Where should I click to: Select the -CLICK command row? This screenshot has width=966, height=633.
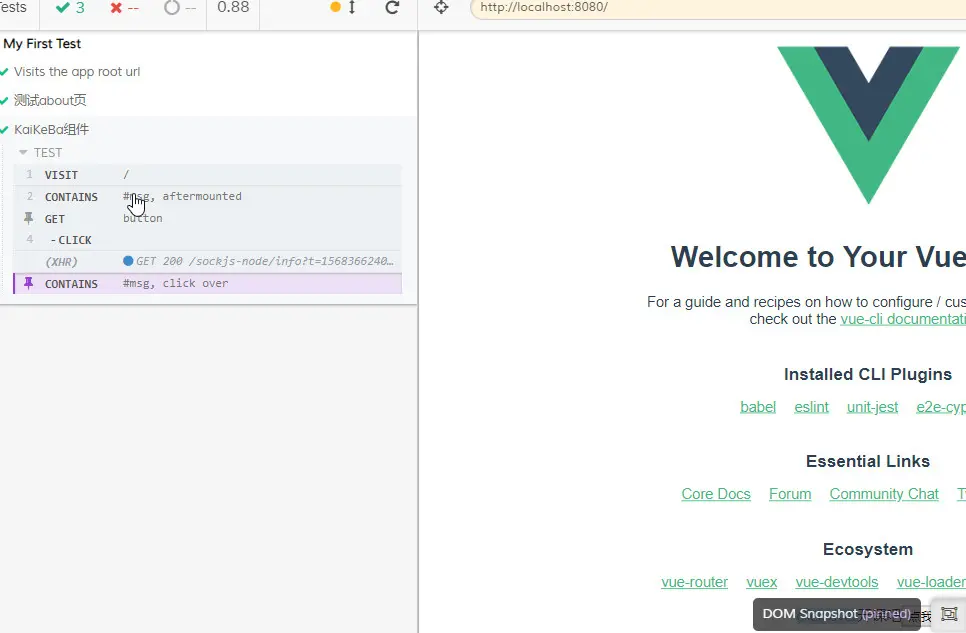coord(208,240)
